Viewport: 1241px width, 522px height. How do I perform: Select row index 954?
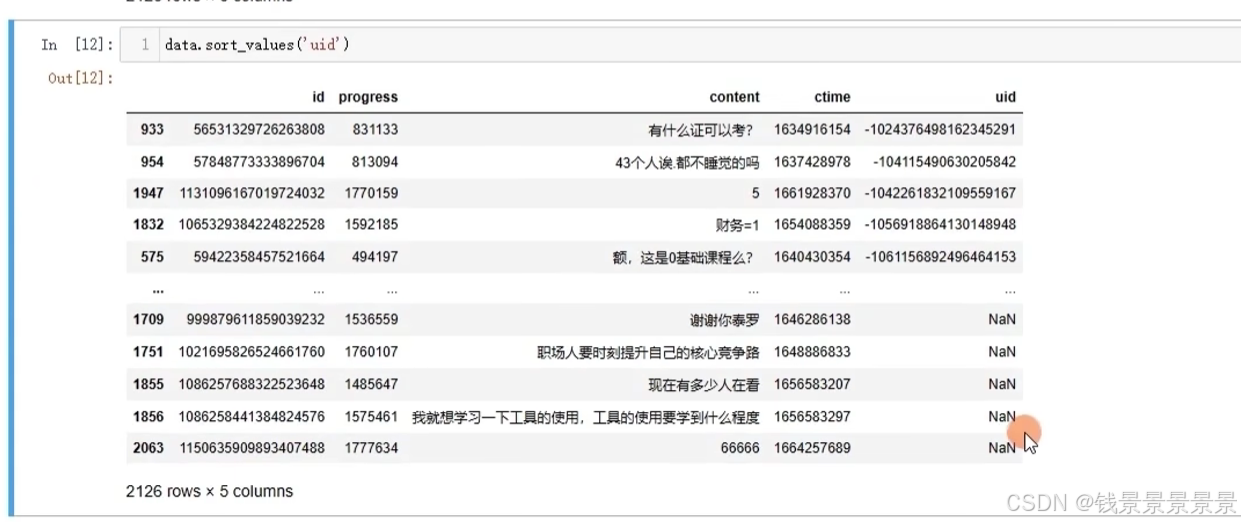[151, 162]
